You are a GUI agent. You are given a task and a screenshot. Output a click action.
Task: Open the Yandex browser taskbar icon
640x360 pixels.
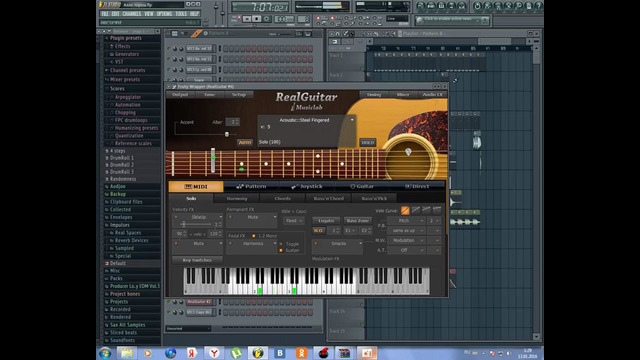(214, 353)
